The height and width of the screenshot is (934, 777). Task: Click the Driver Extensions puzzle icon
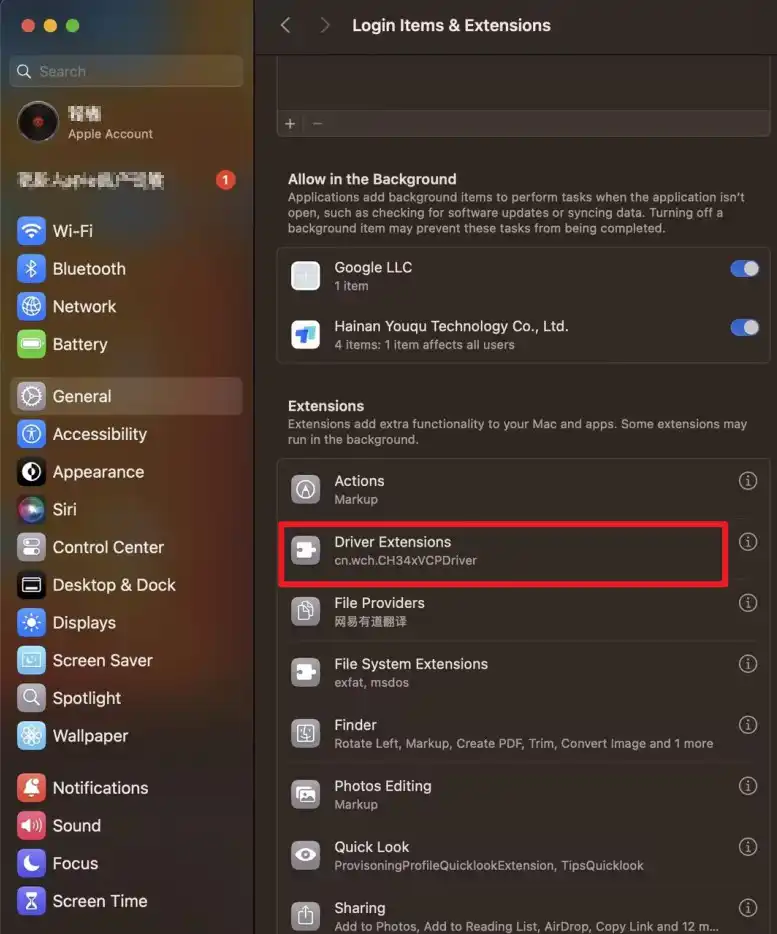click(305, 551)
